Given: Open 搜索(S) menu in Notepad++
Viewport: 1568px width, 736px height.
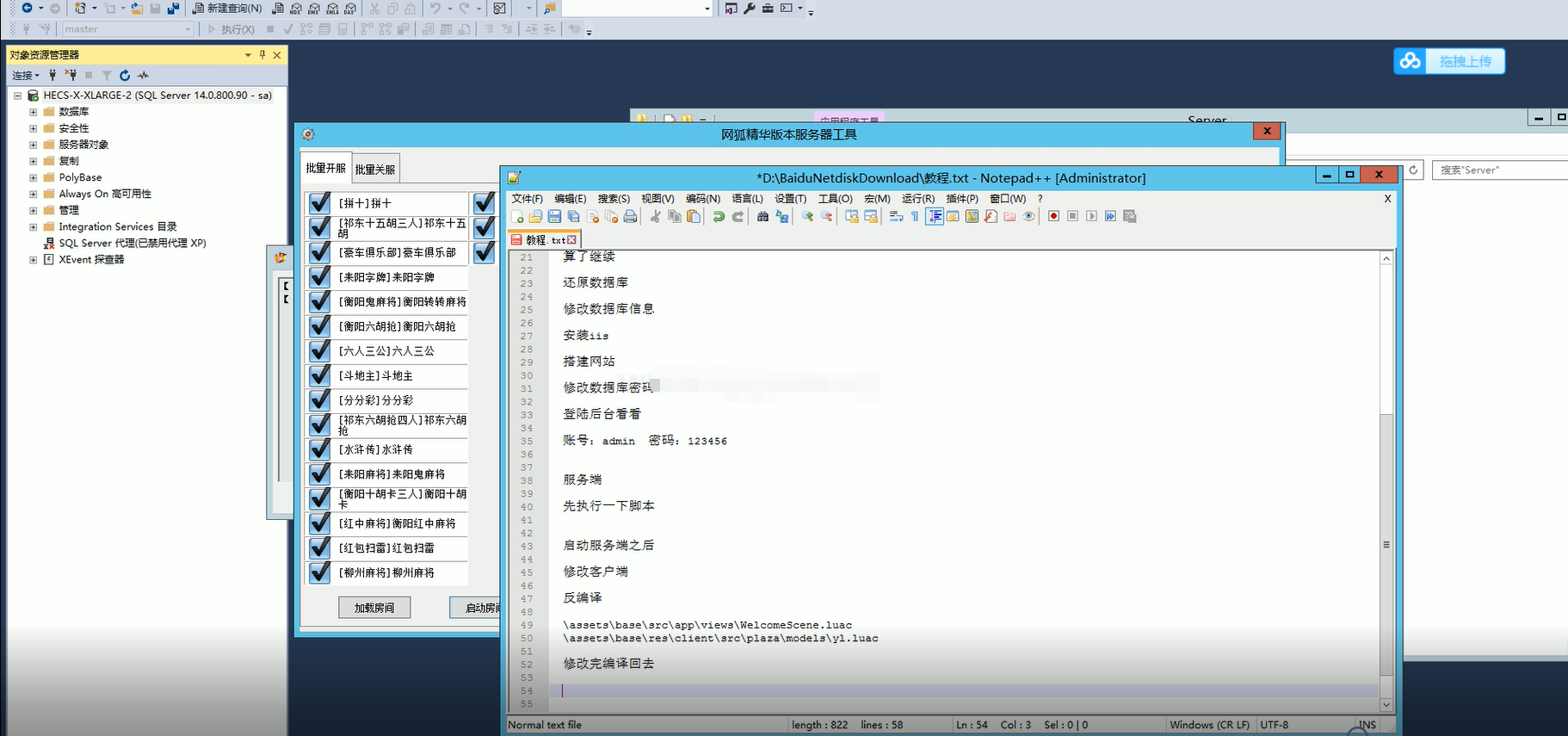Looking at the screenshot, I should [x=614, y=199].
